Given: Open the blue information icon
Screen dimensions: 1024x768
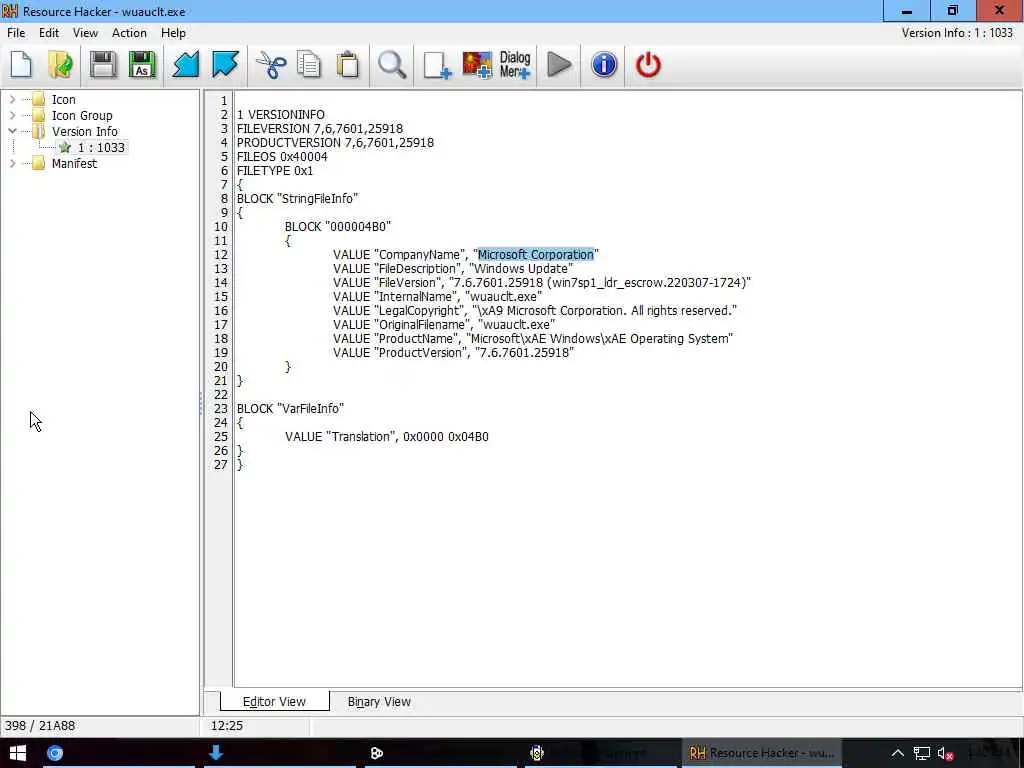Looking at the screenshot, I should tap(604, 65).
